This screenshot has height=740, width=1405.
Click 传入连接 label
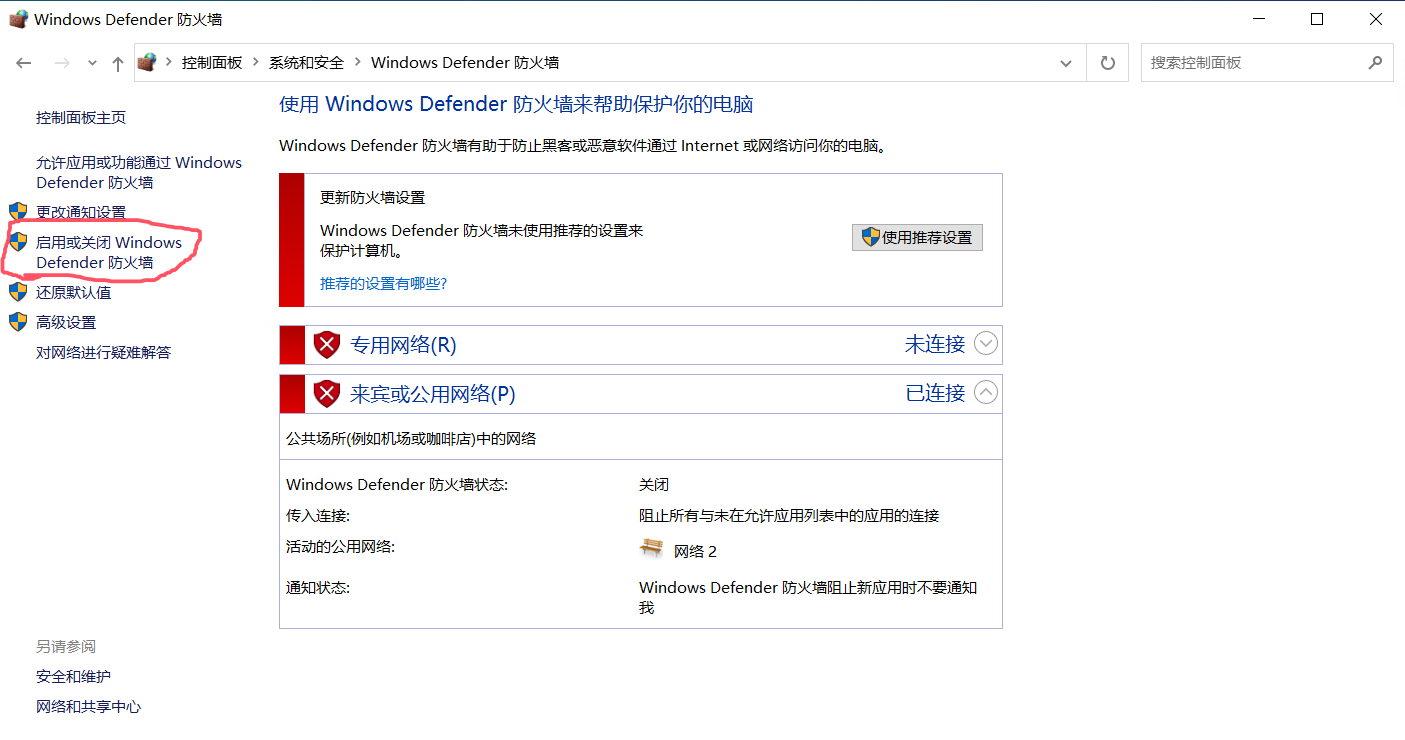pos(318,516)
